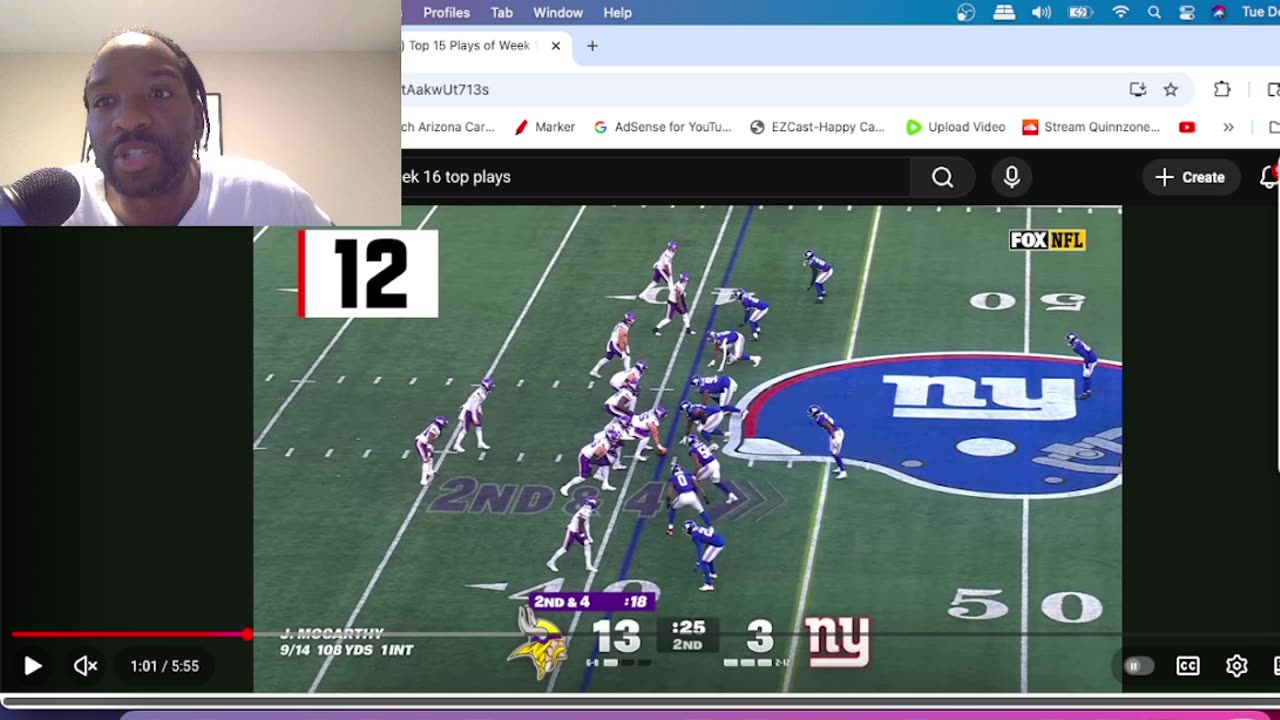Open the red YouTube bookmark icon

click(1187, 127)
